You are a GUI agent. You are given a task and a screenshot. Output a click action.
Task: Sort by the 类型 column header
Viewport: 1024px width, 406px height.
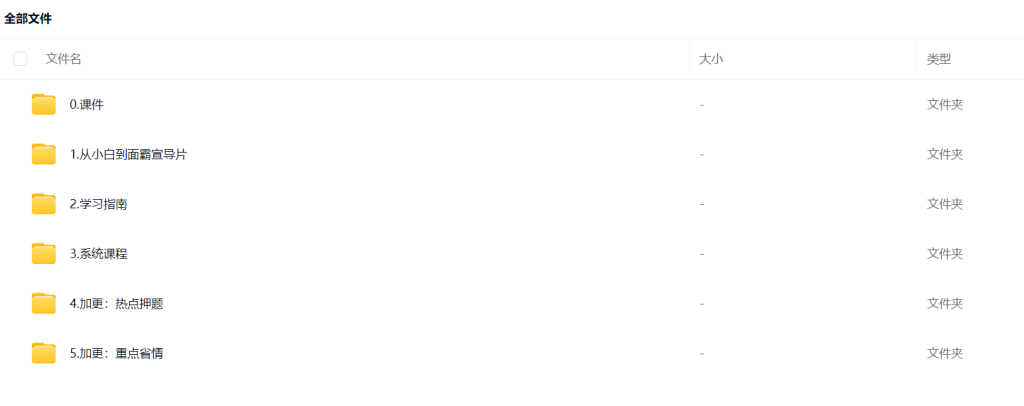point(939,59)
